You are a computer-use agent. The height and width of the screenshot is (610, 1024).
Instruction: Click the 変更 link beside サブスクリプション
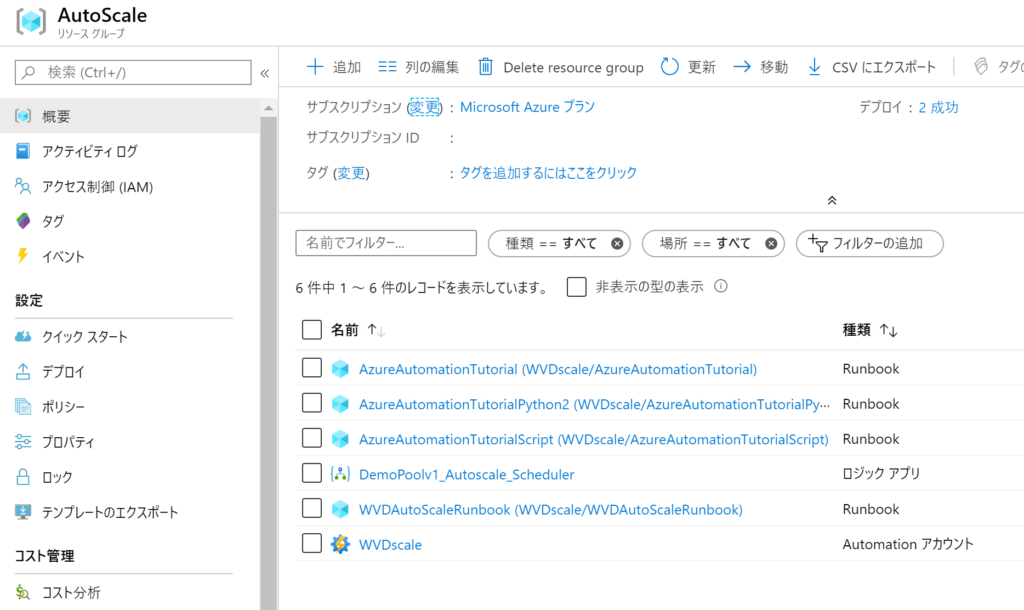424,107
